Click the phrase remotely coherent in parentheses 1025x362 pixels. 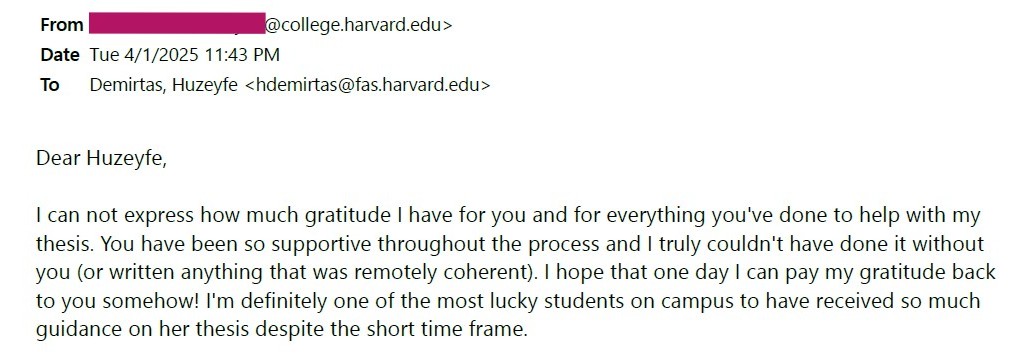[x=449, y=272]
